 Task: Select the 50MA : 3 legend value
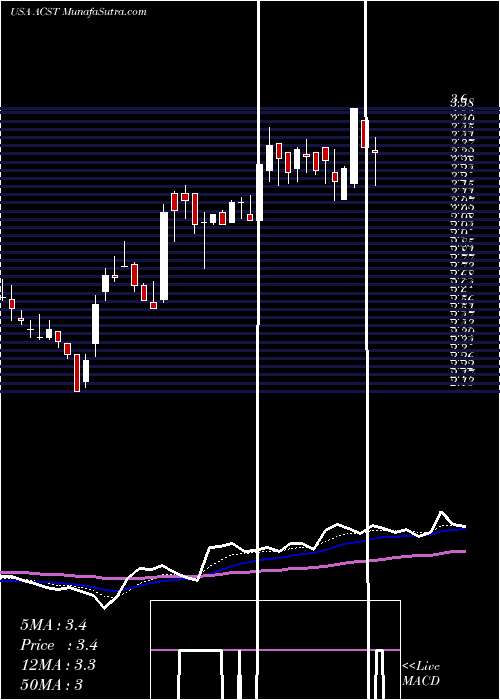51,684
